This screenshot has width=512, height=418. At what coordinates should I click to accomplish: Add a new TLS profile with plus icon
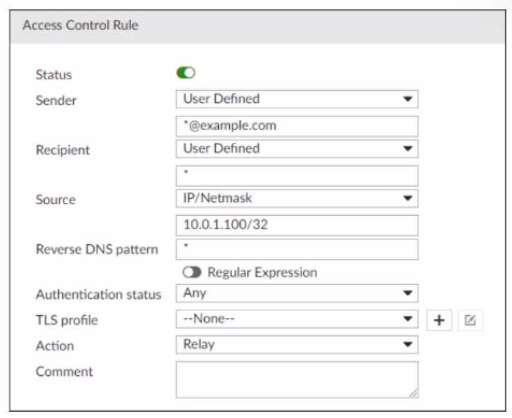(439, 320)
